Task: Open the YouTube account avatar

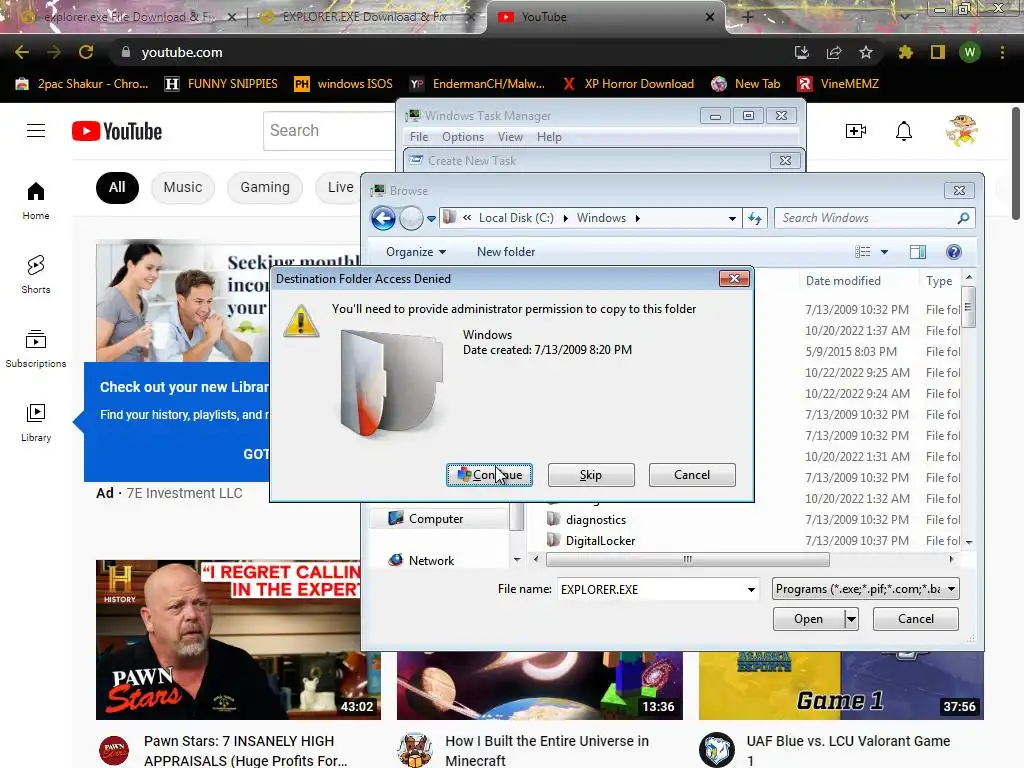Action: [x=961, y=131]
